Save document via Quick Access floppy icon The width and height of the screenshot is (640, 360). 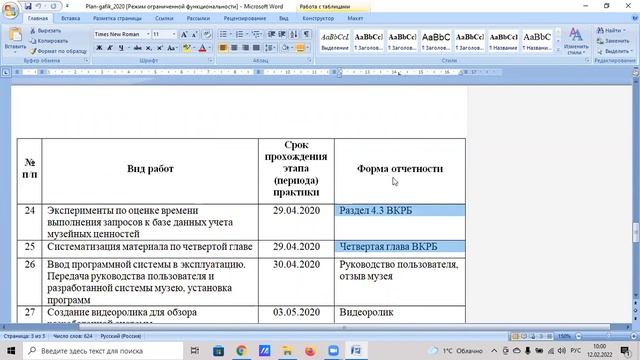pos(28,6)
